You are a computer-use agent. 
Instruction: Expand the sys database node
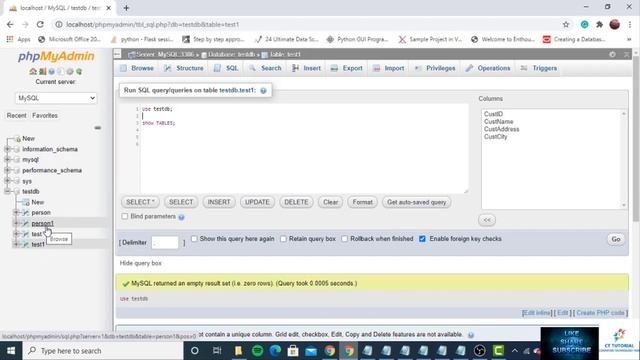click(x=7, y=181)
